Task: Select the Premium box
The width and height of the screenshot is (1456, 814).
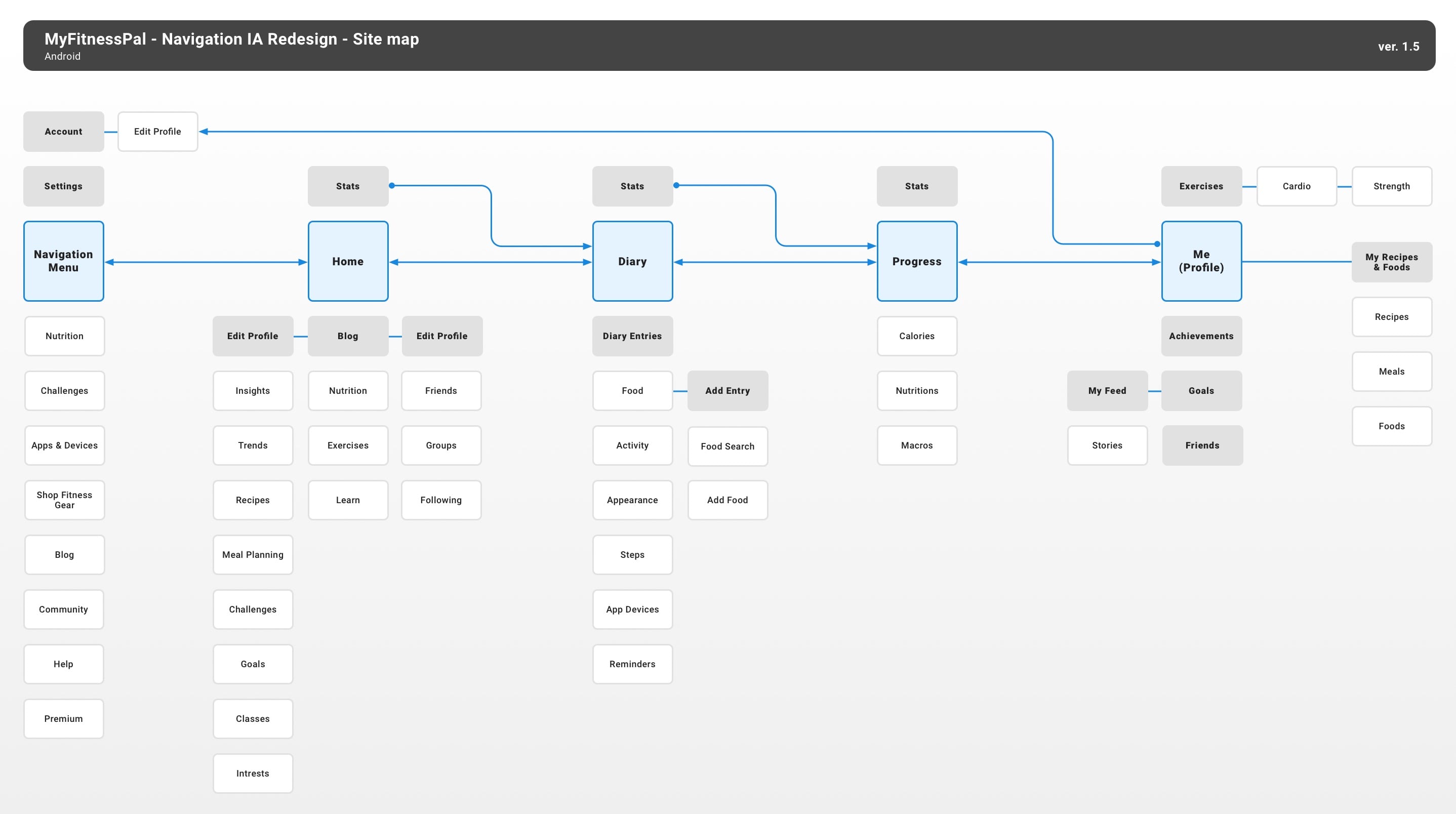Action: [x=63, y=719]
